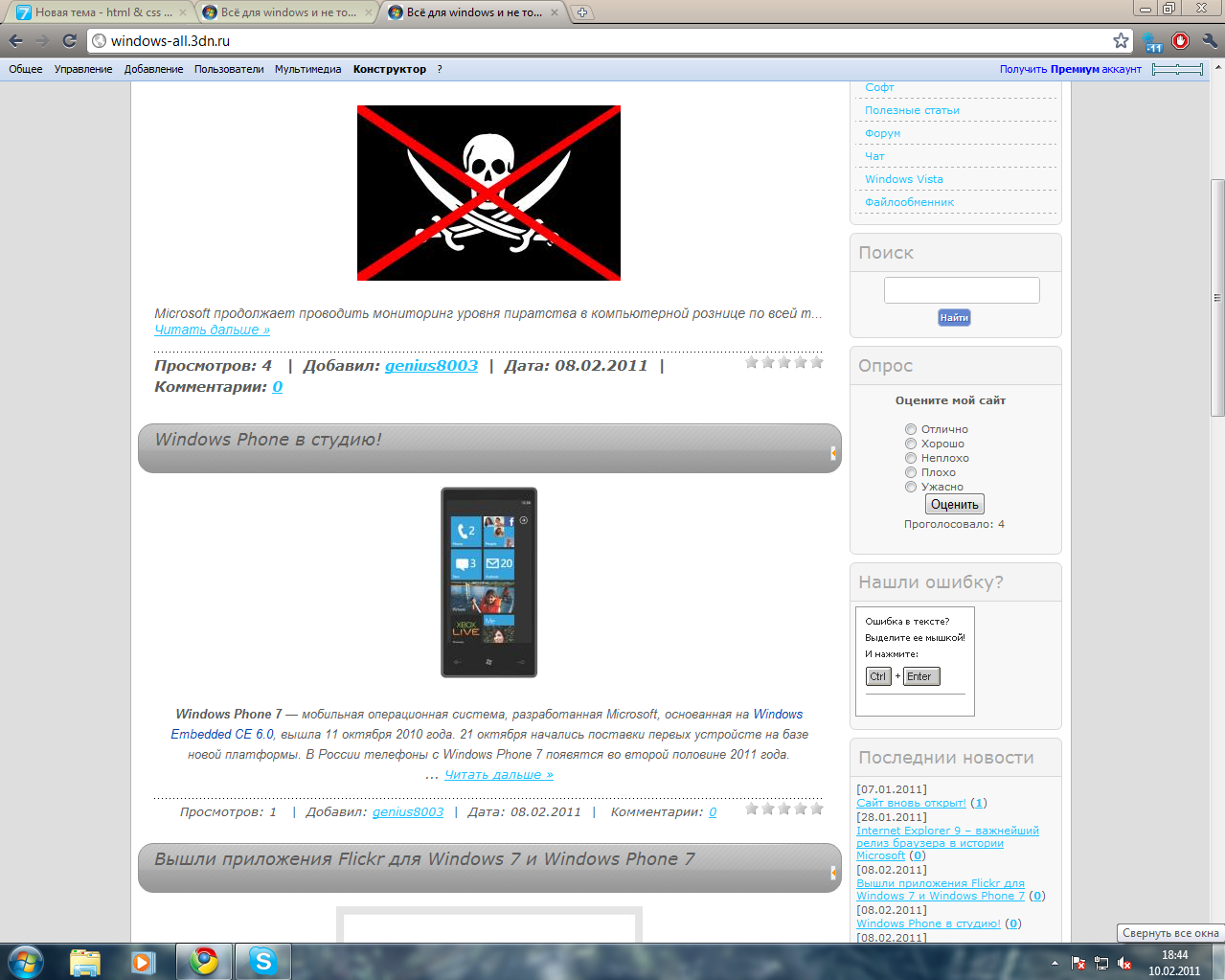Expand the 'Мультимедиа' menu
This screenshot has width=1225, height=980.
(x=307, y=69)
